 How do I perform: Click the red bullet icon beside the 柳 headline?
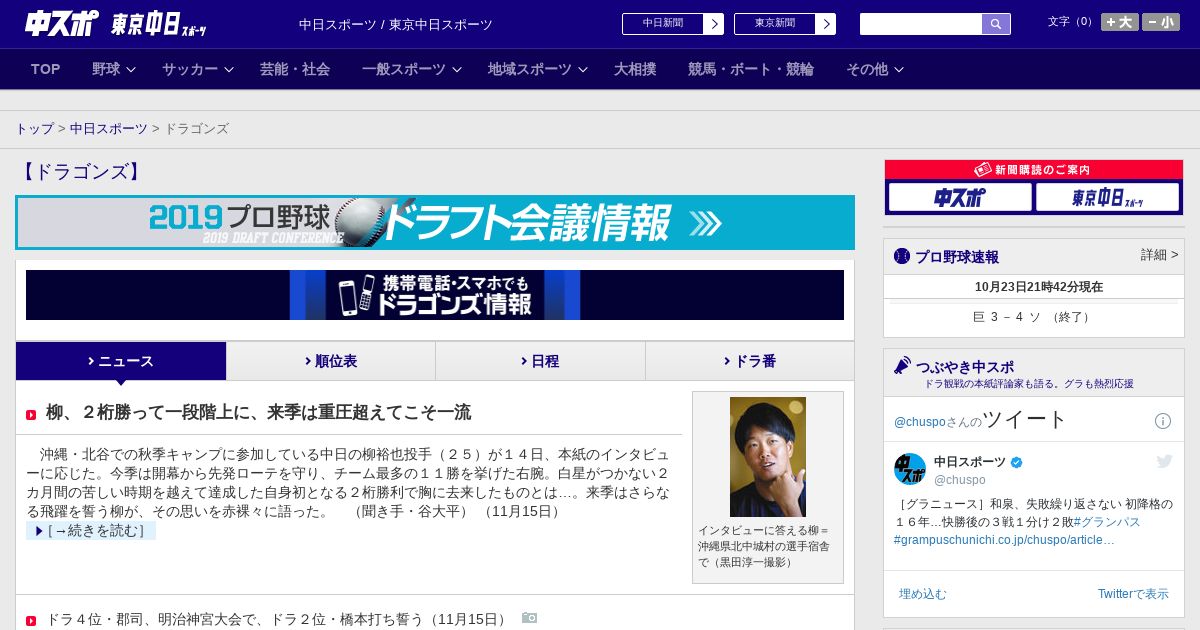[31, 414]
